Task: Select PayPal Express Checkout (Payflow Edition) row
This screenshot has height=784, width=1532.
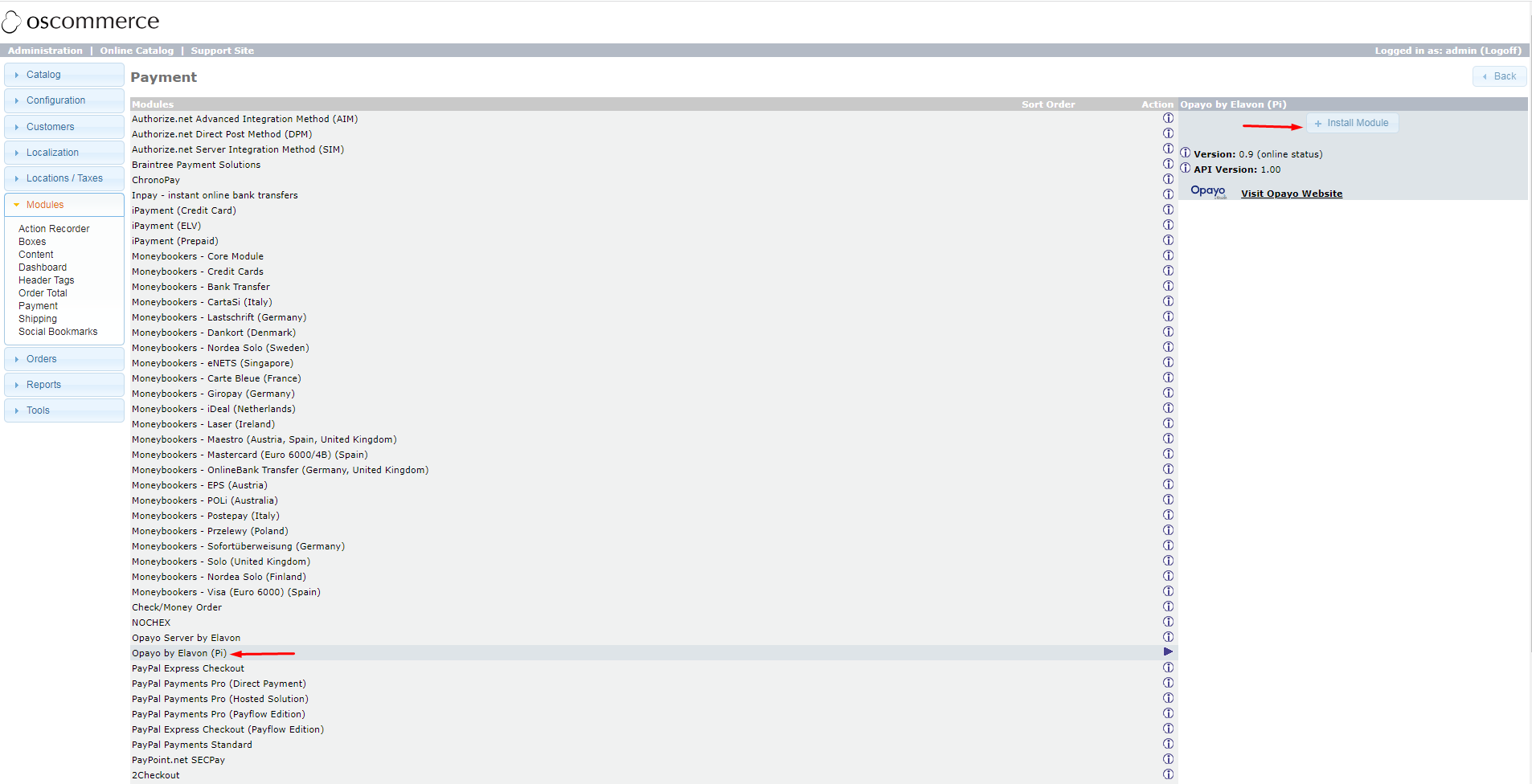Action: [x=653, y=729]
